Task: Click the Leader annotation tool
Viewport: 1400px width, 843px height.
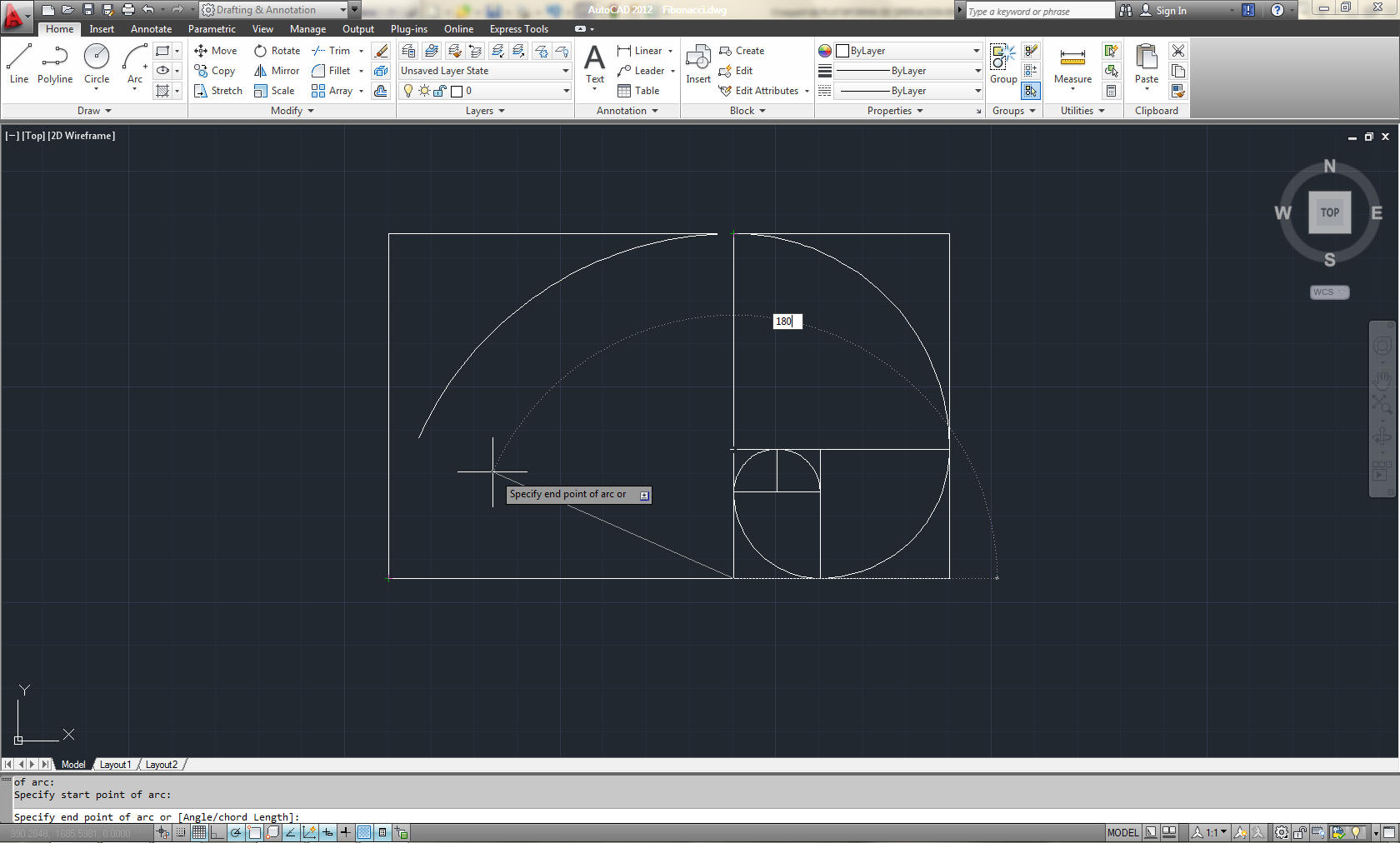Action: pyautogui.click(x=641, y=71)
